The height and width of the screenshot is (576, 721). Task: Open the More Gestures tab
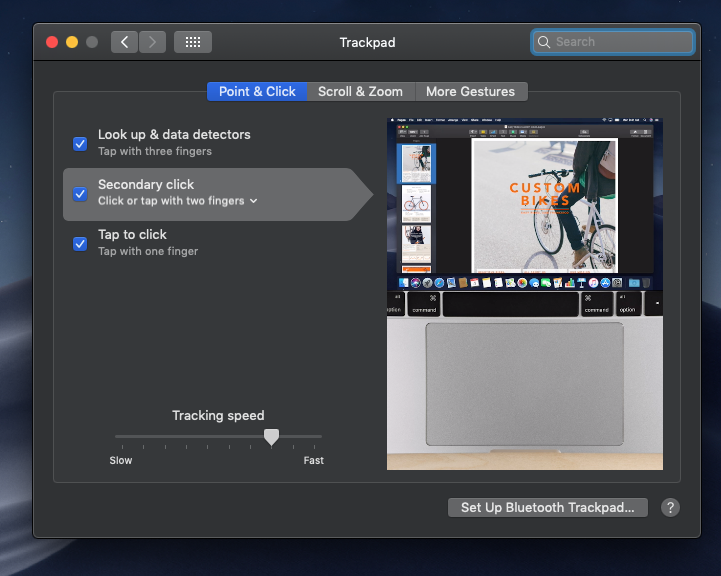tap(470, 91)
